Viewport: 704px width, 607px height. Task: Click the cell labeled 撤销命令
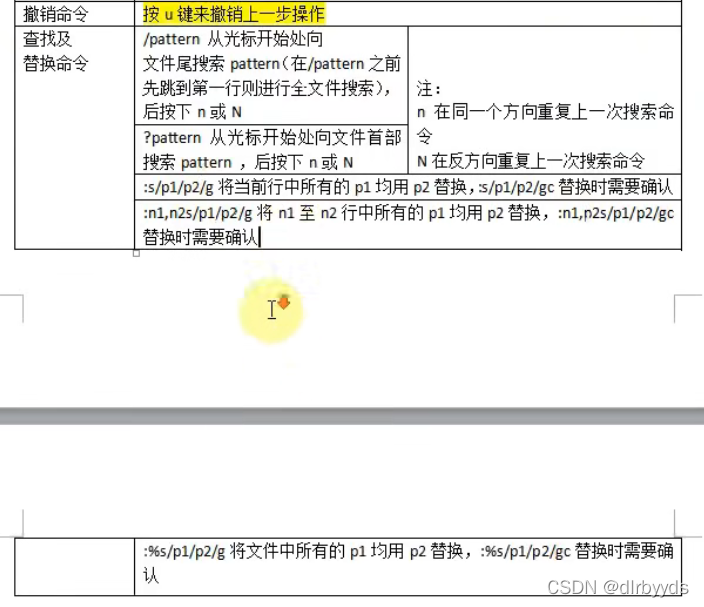(x=75, y=14)
